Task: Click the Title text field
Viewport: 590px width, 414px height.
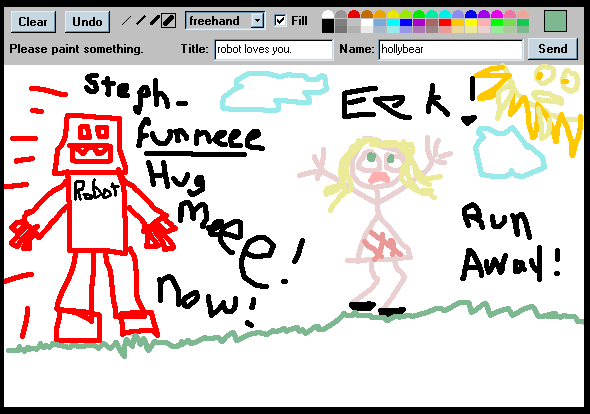Action: (x=274, y=49)
